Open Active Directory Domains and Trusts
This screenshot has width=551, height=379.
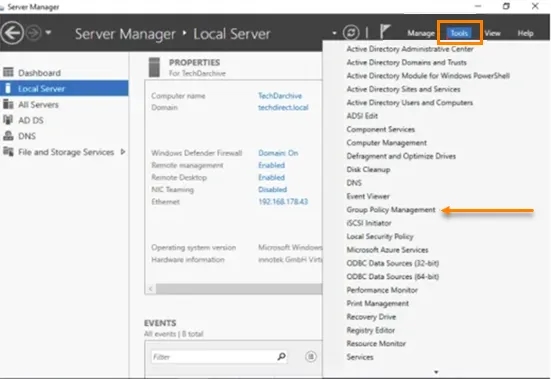pos(407,62)
